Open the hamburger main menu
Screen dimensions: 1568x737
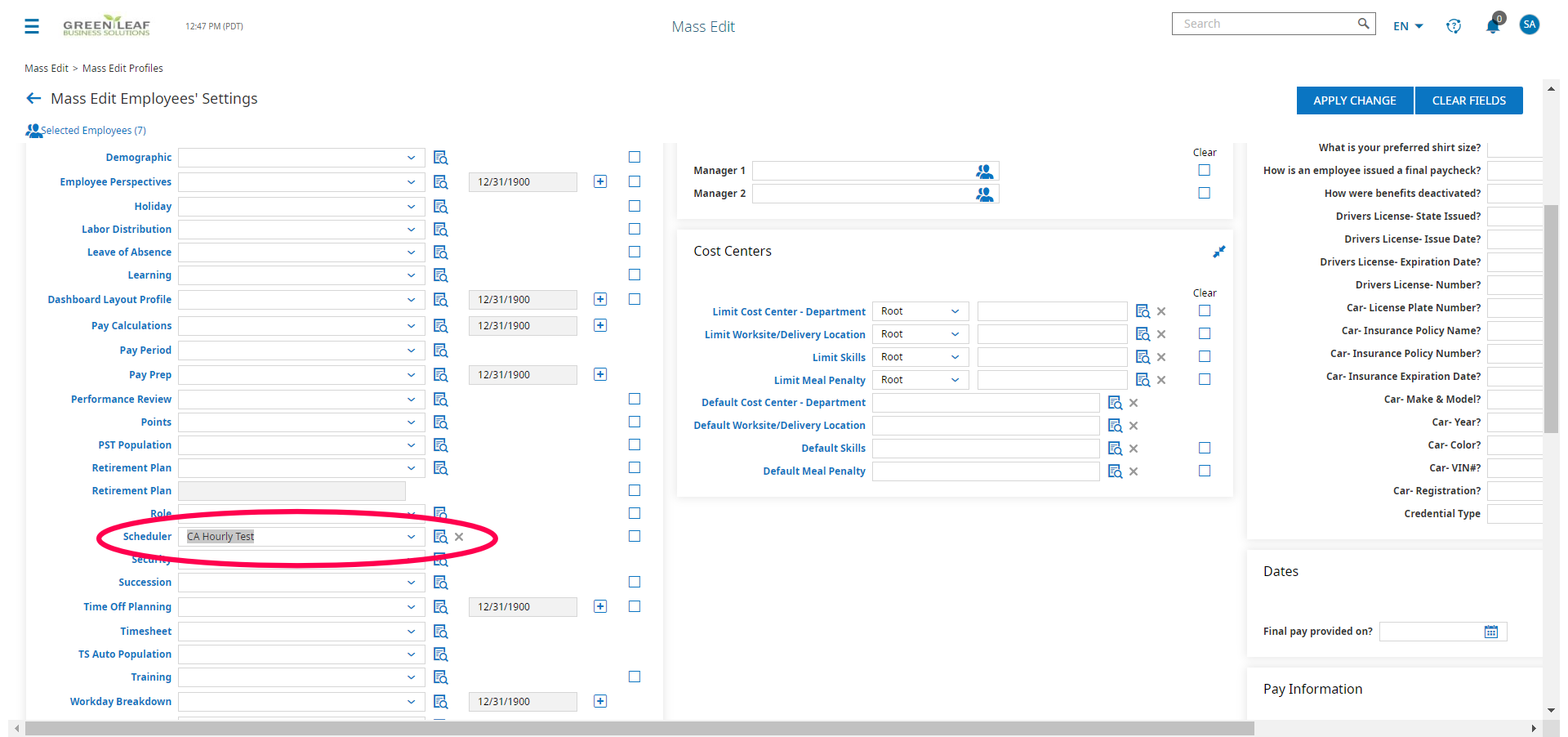(32, 26)
